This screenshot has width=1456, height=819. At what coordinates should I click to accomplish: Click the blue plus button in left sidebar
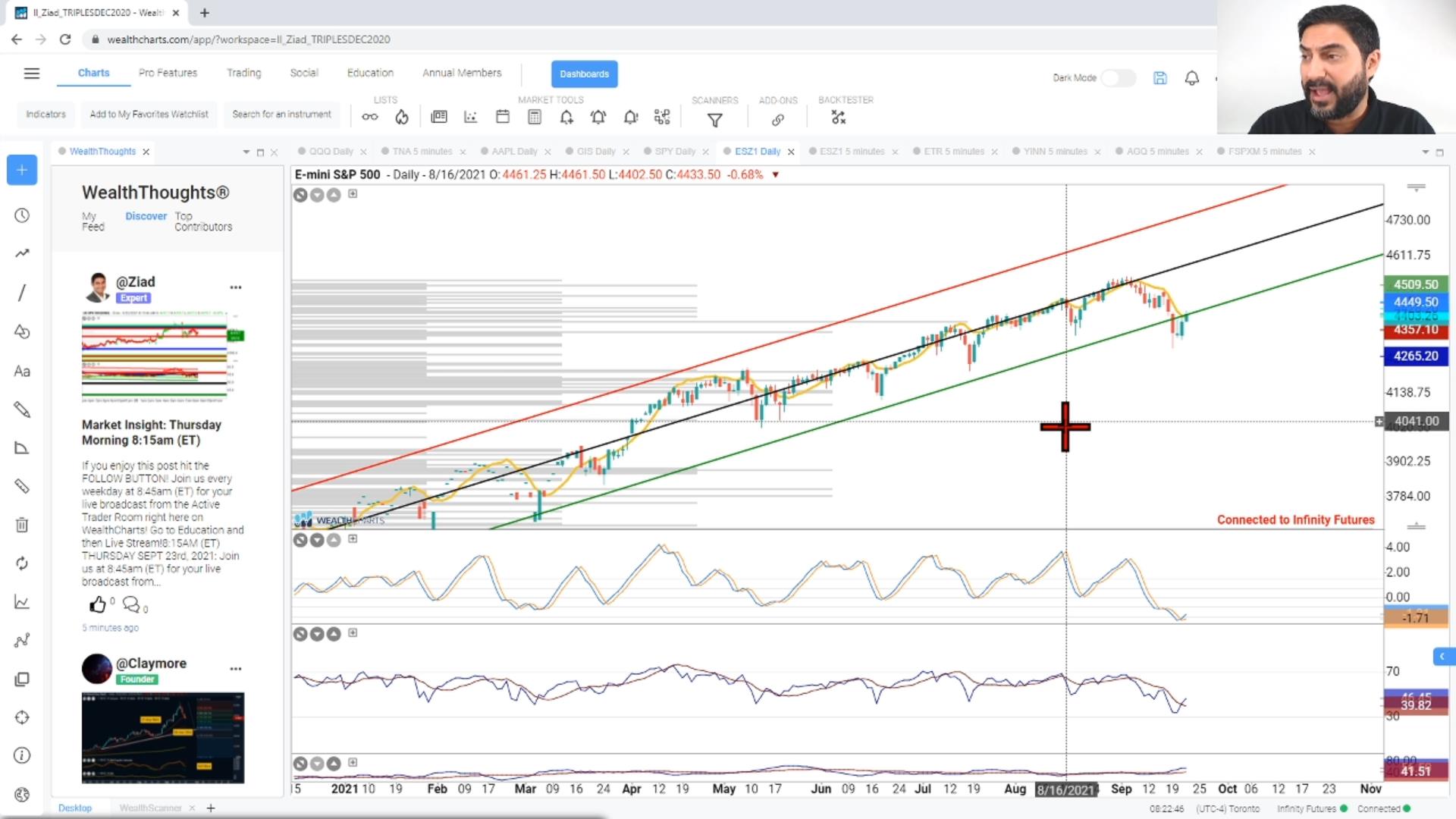pos(22,170)
